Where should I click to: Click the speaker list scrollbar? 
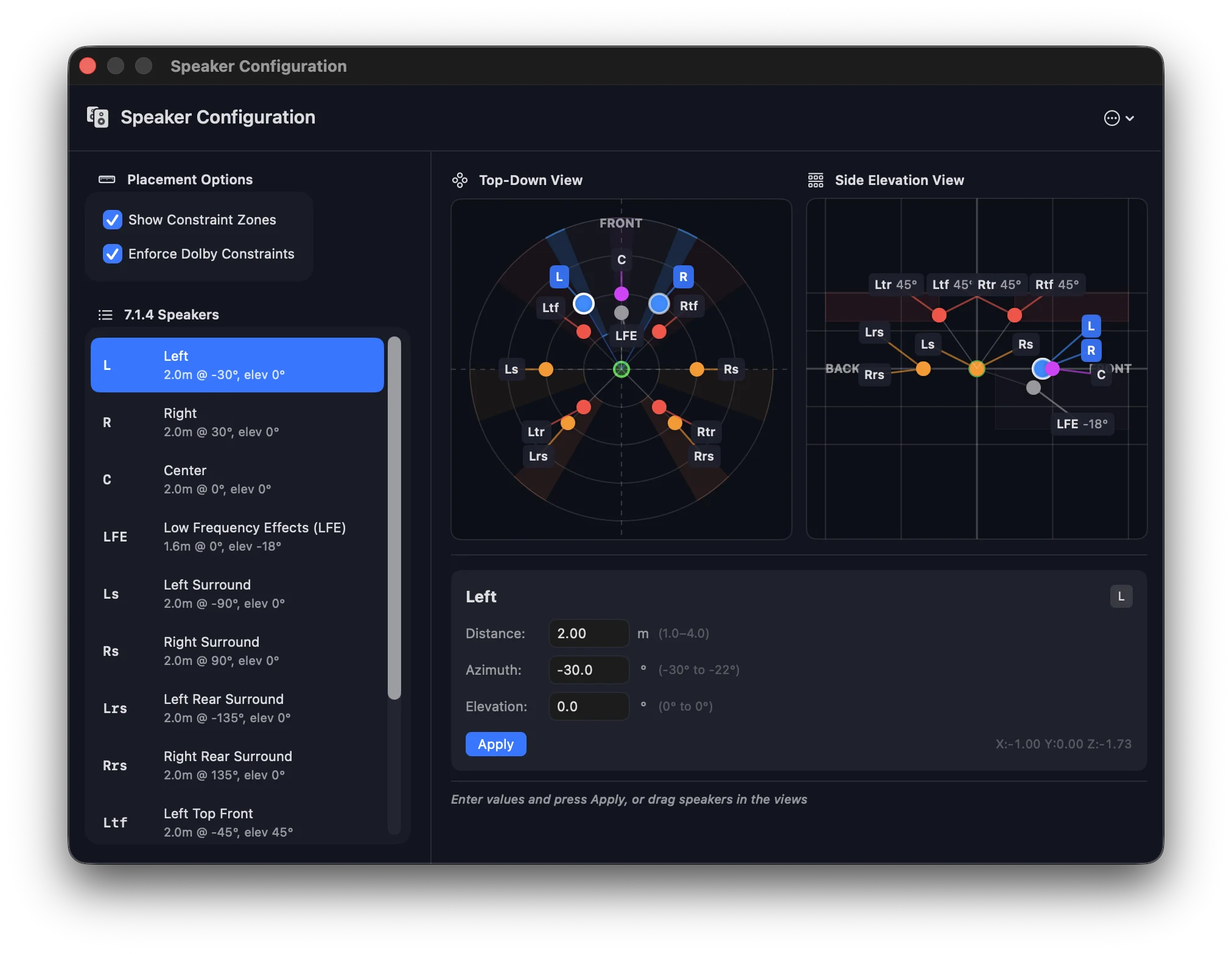click(x=394, y=517)
